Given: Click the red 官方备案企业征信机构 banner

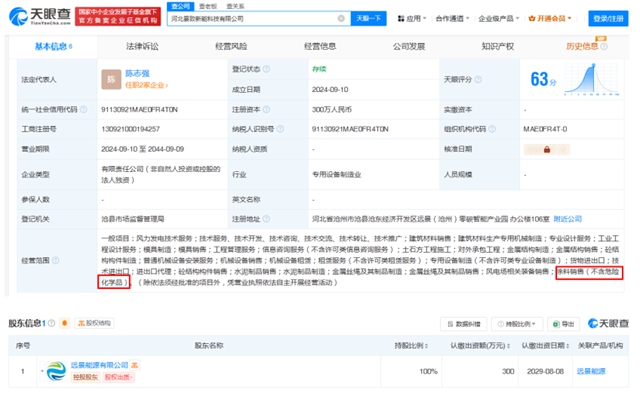Looking at the screenshot, I should (x=118, y=16).
